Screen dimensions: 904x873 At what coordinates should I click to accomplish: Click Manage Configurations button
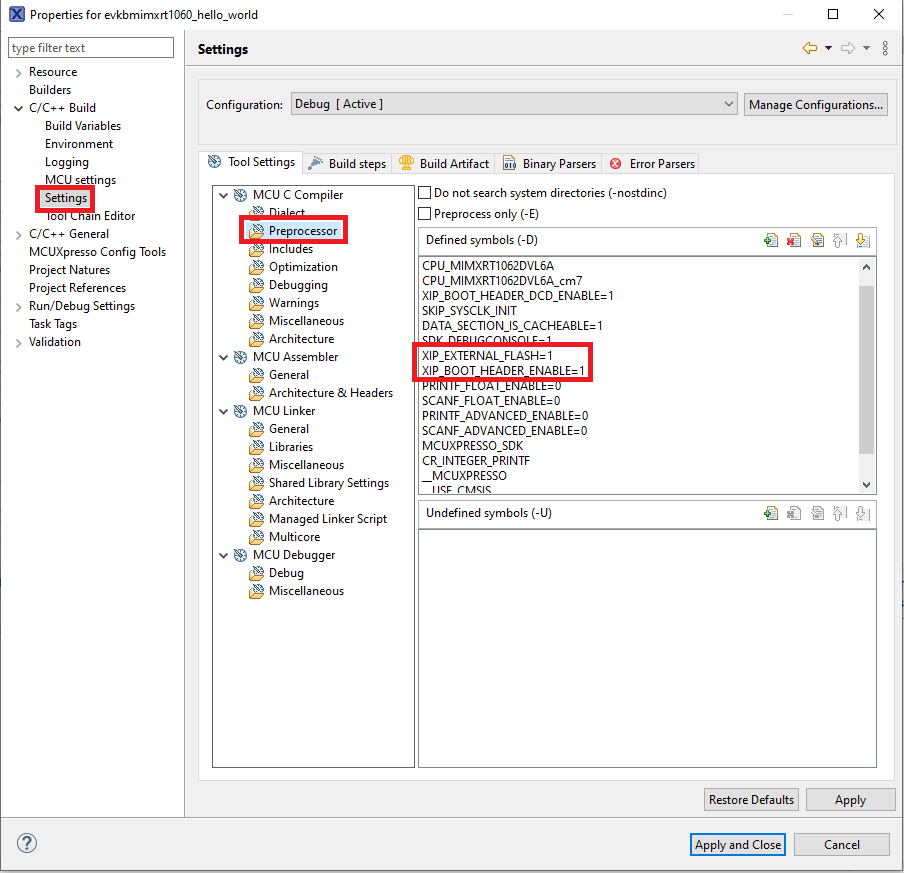[816, 105]
